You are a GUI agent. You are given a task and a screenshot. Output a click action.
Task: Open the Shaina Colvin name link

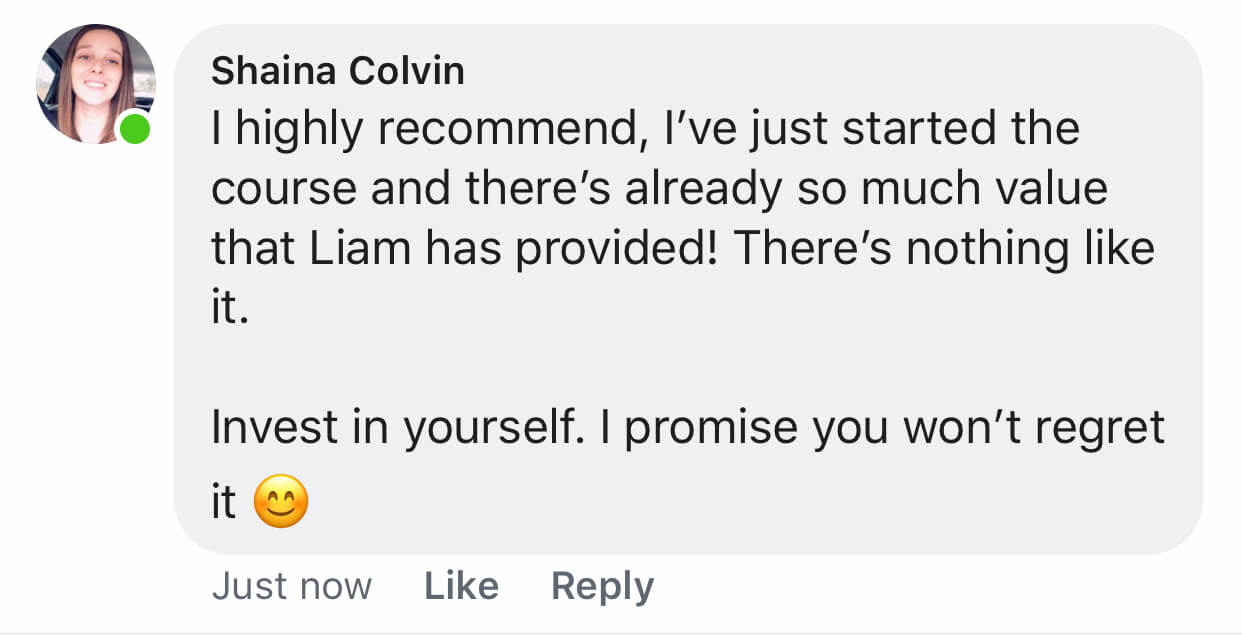pyautogui.click(x=338, y=71)
